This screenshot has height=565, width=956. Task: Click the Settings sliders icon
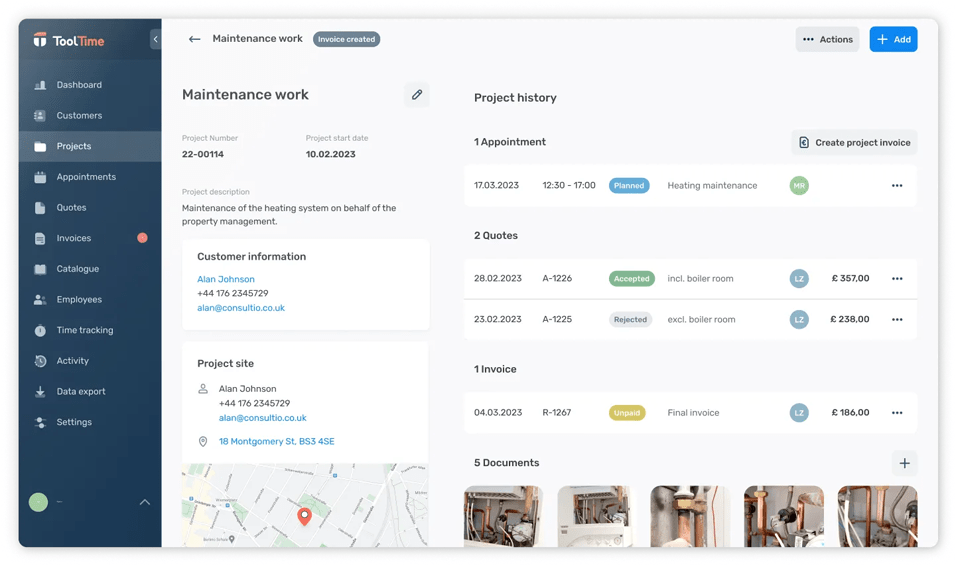[x=40, y=422]
